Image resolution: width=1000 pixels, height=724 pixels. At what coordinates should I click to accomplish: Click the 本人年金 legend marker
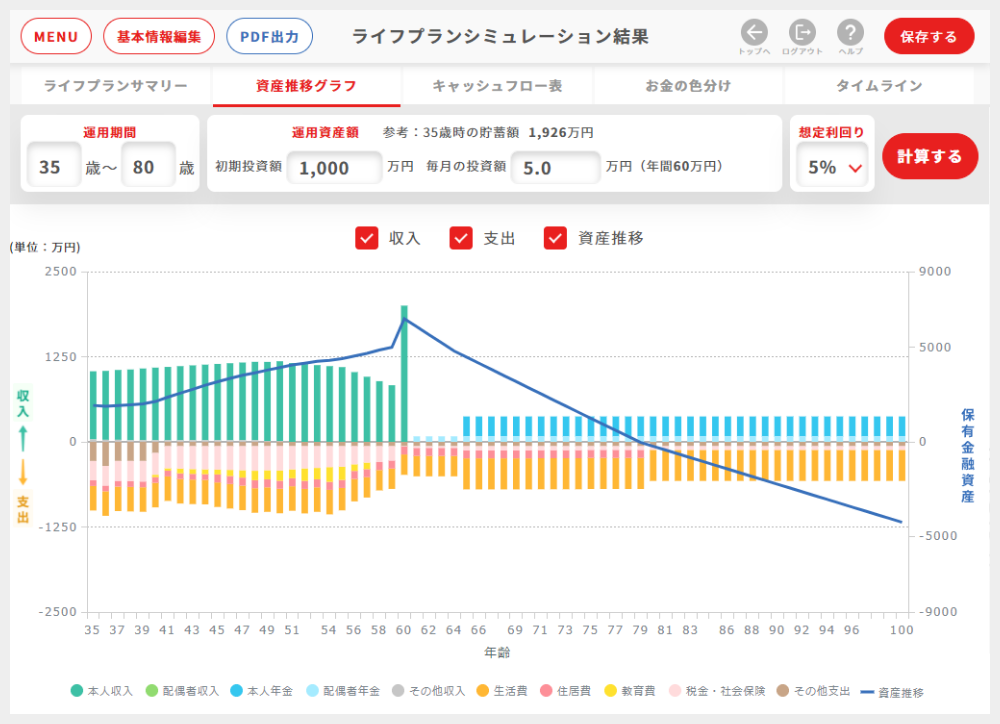238,691
